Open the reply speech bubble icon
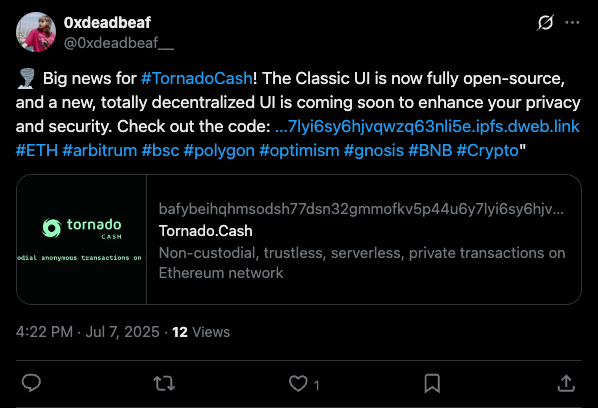This screenshot has width=598, height=408. [31, 383]
